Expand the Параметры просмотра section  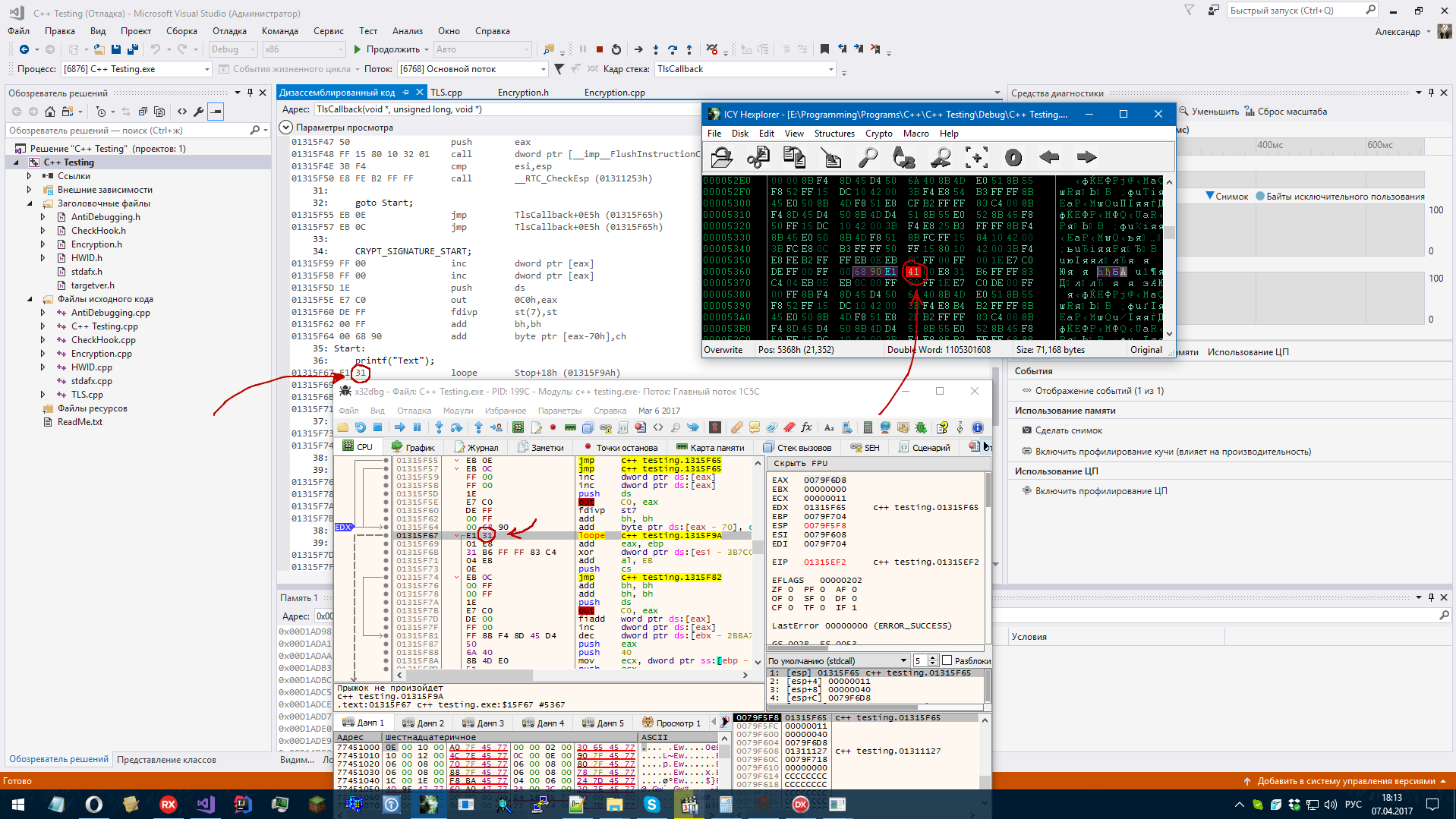[x=286, y=128]
